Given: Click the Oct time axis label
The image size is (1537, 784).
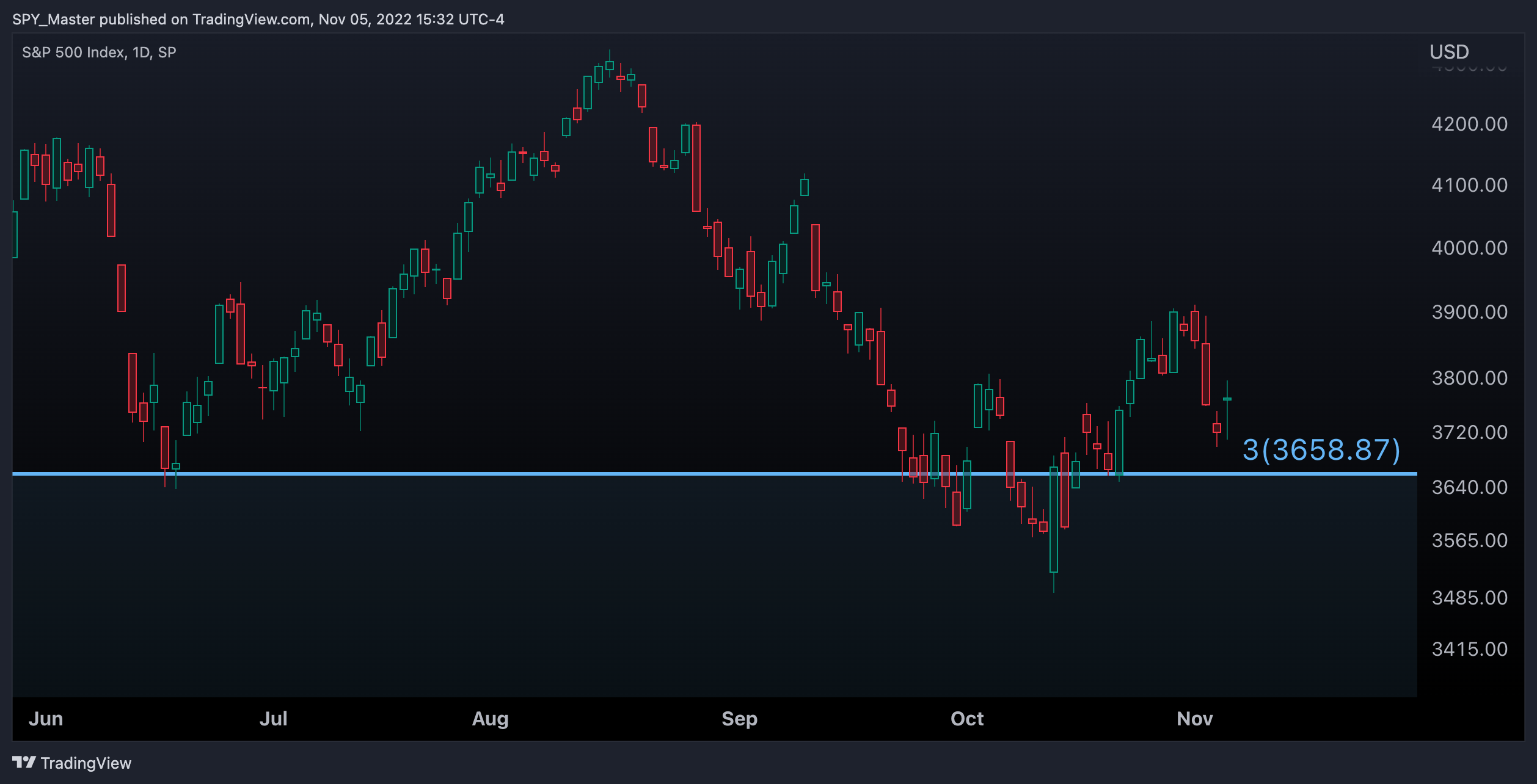Looking at the screenshot, I should (x=967, y=719).
